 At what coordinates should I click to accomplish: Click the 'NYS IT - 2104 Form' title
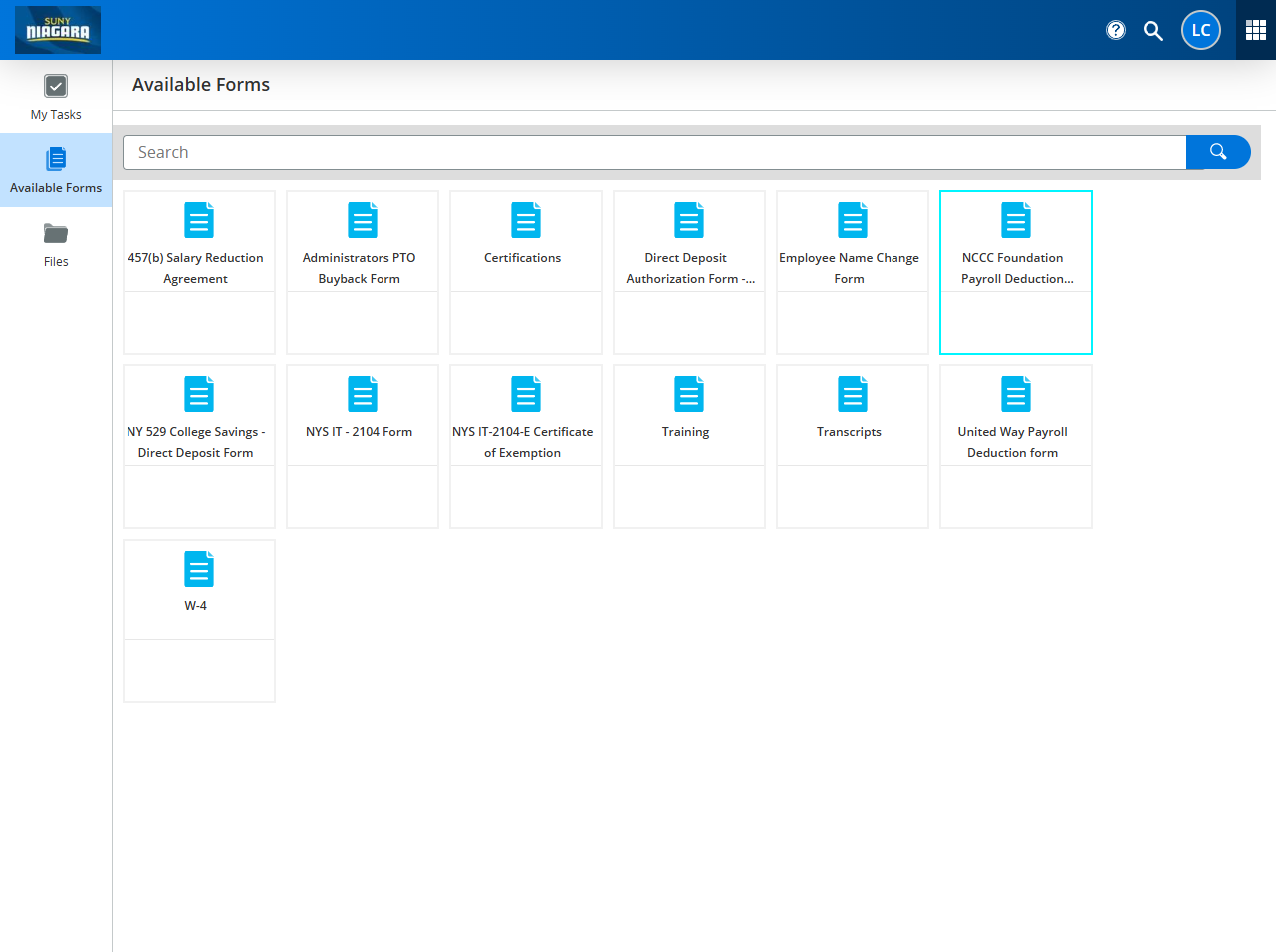coord(360,432)
